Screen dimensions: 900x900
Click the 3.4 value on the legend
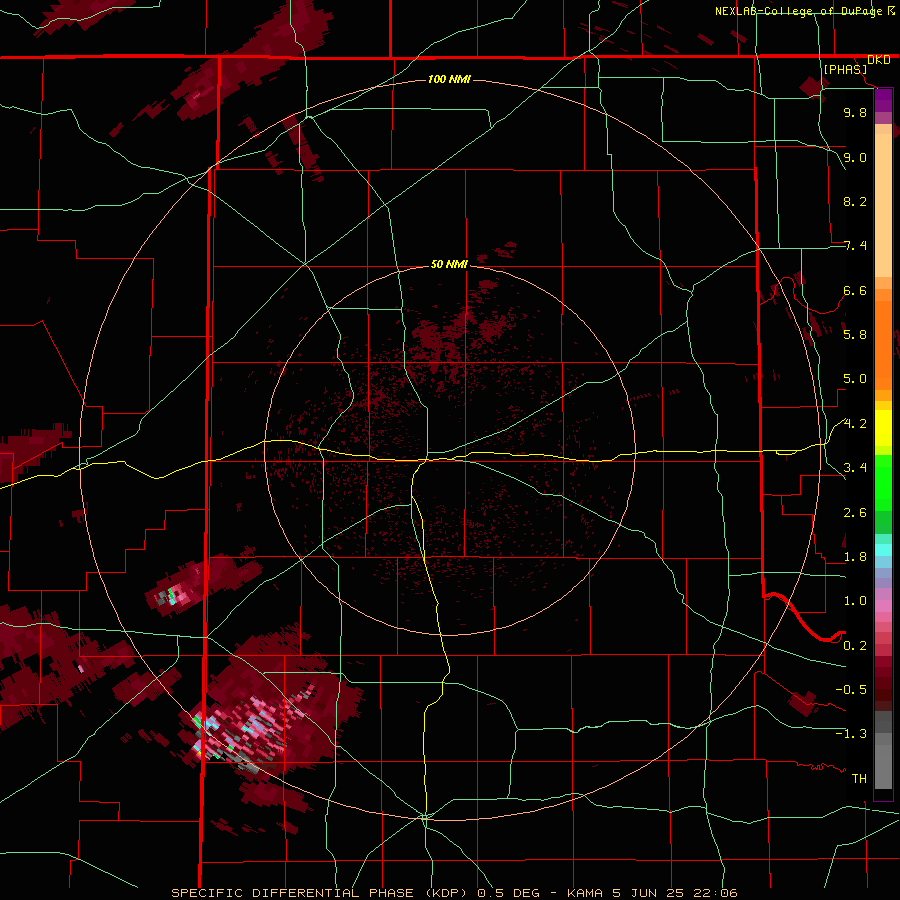[x=855, y=467]
